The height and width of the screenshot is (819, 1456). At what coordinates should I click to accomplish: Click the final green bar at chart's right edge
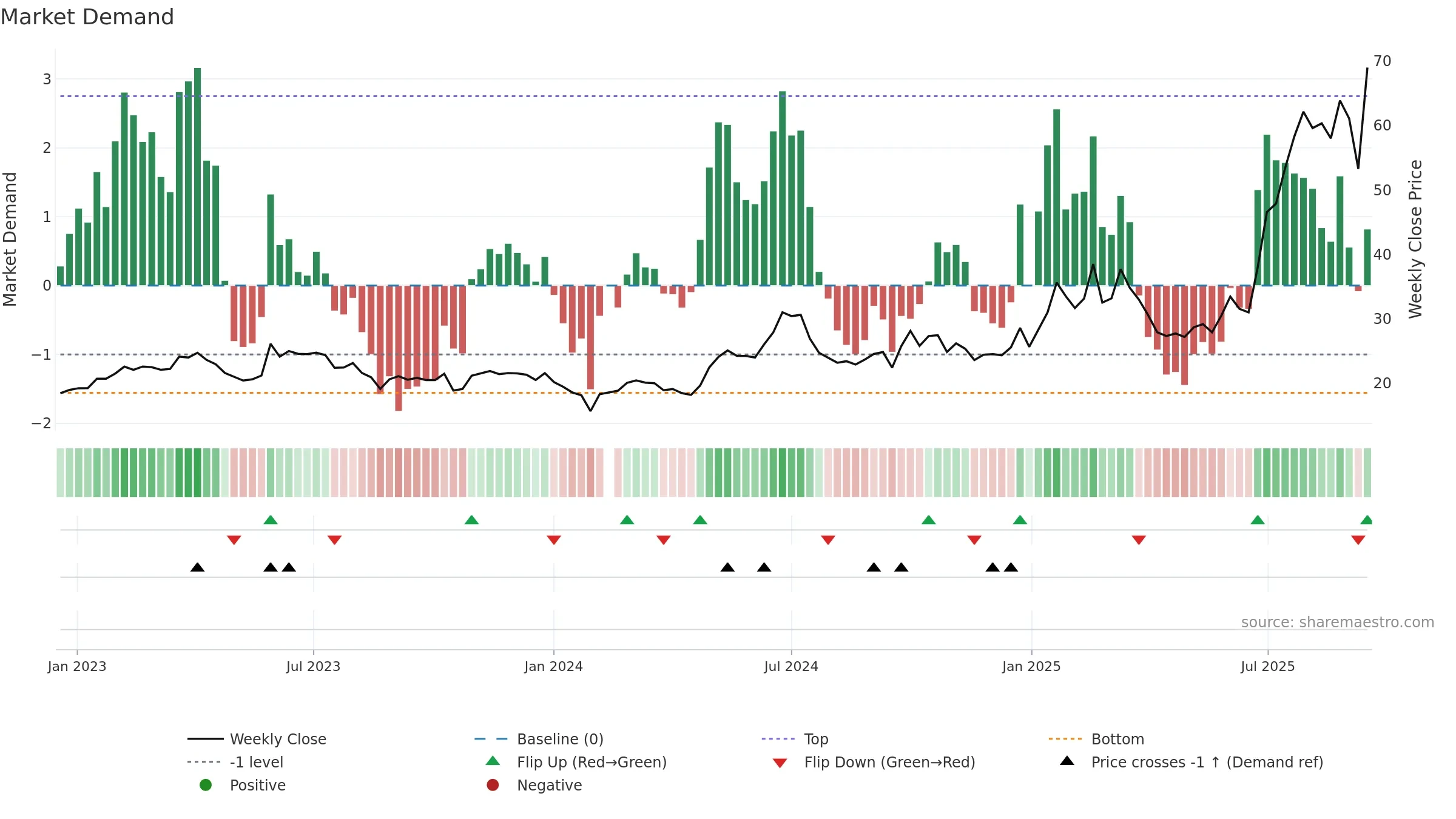click(1367, 257)
